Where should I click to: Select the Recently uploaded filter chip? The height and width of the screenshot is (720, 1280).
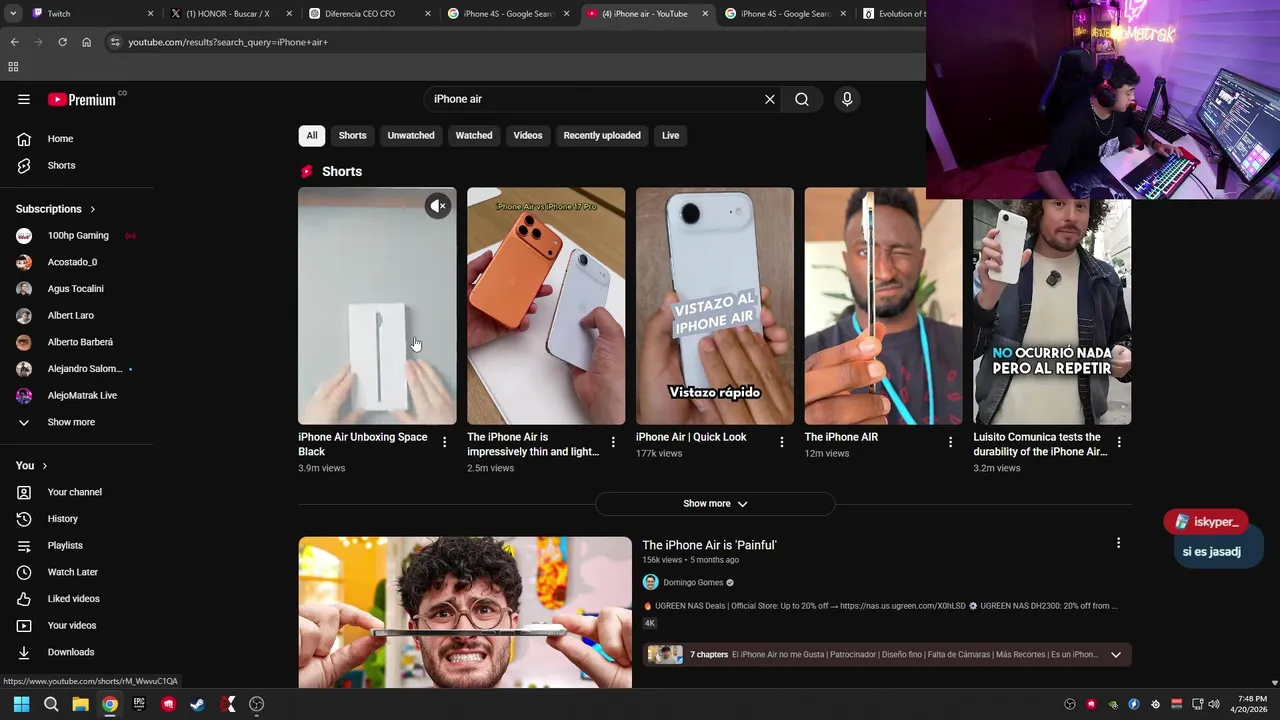602,136
